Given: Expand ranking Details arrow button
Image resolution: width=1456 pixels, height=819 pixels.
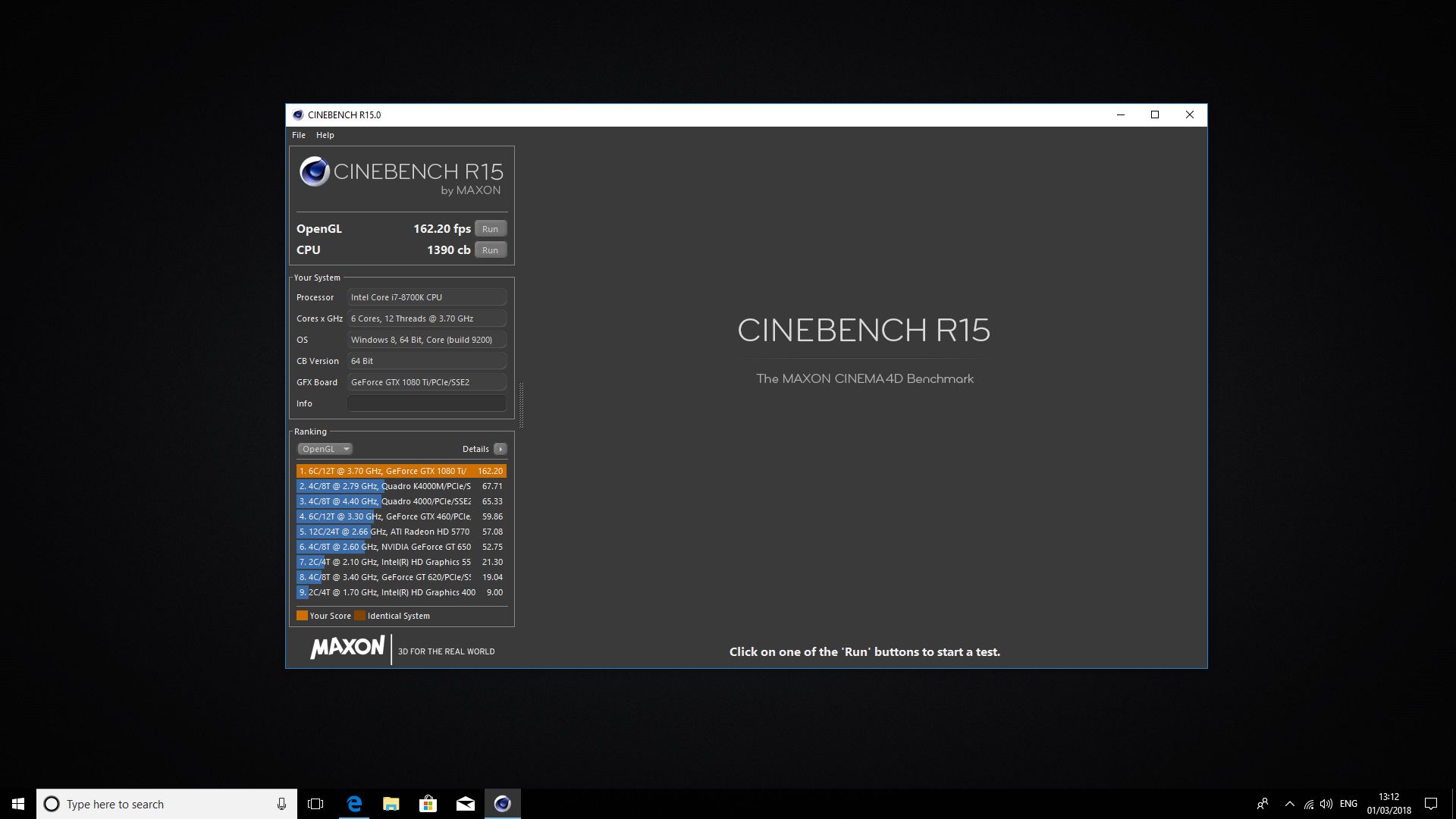Looking at the screenshot, I should point(500,449).
